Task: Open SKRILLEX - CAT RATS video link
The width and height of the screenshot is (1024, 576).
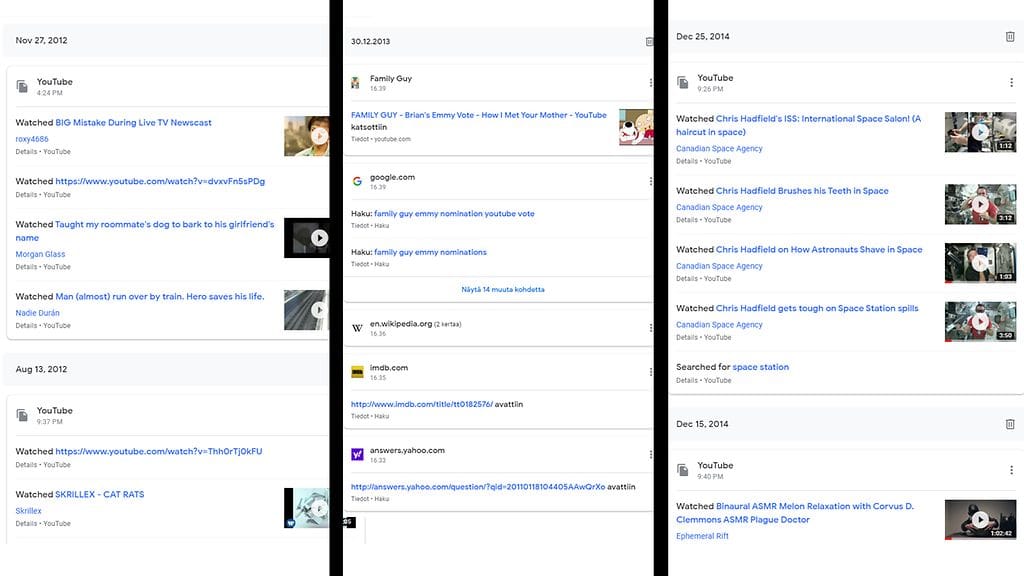Action: point(99,494)
